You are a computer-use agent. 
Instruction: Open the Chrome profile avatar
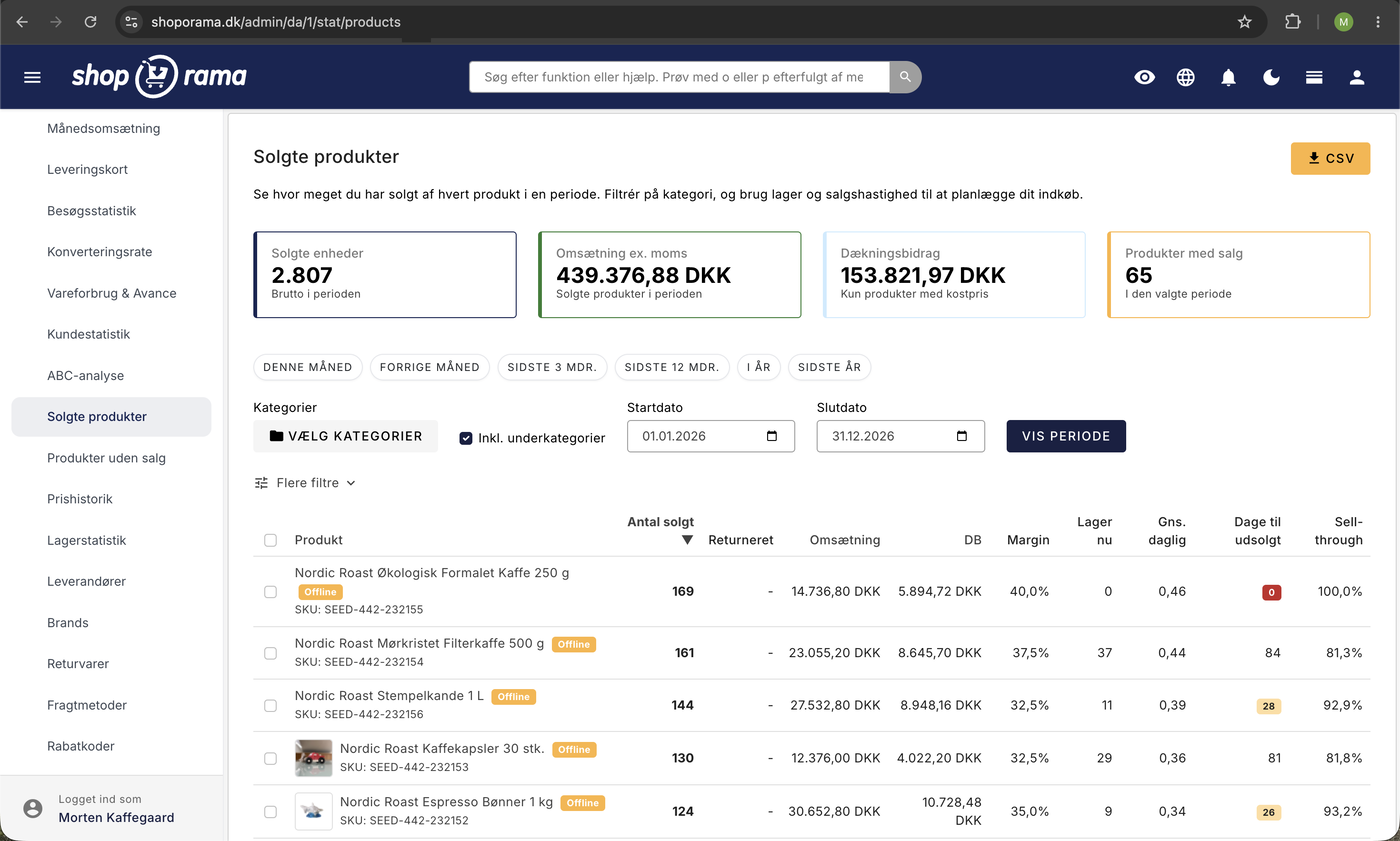1343,21
